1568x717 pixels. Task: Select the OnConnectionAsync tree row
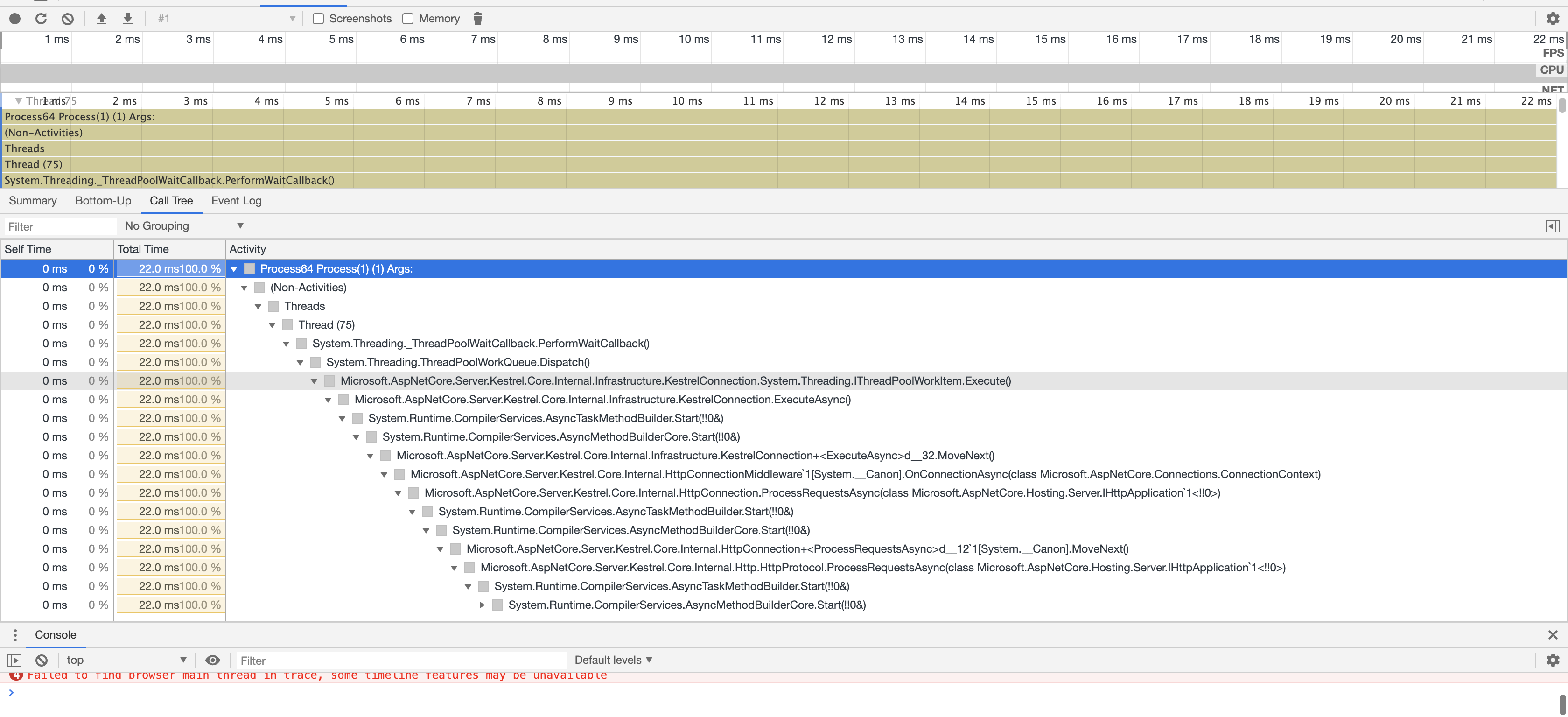pos(784,474)
